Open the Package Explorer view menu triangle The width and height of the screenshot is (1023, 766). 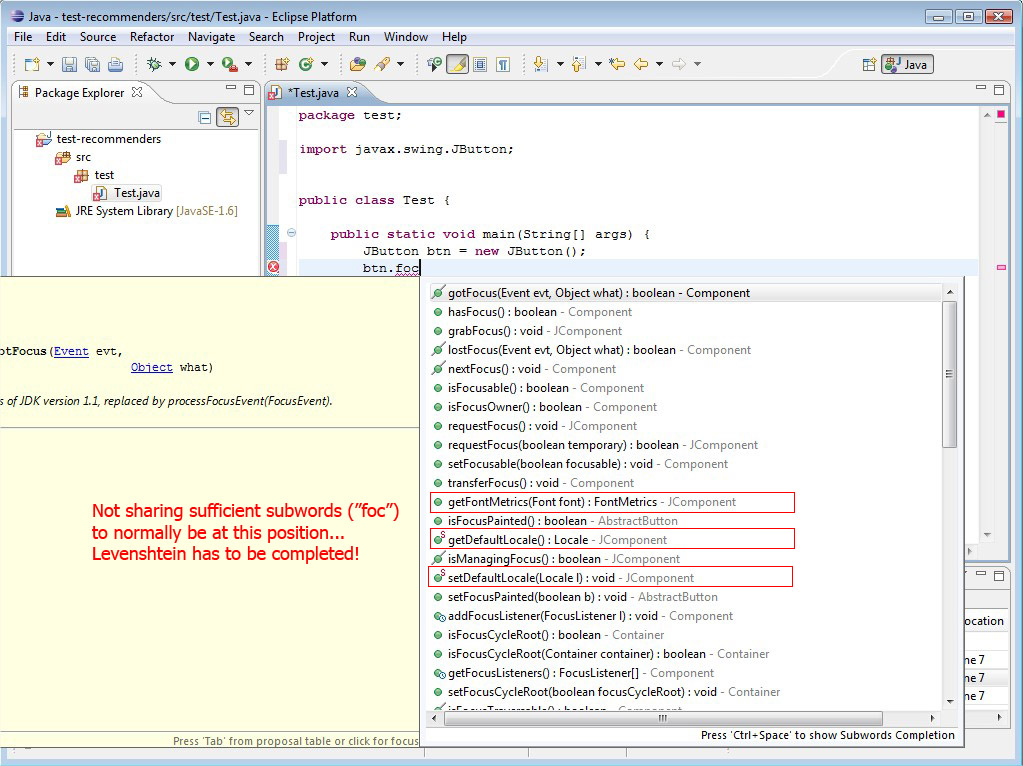(249, 114)
